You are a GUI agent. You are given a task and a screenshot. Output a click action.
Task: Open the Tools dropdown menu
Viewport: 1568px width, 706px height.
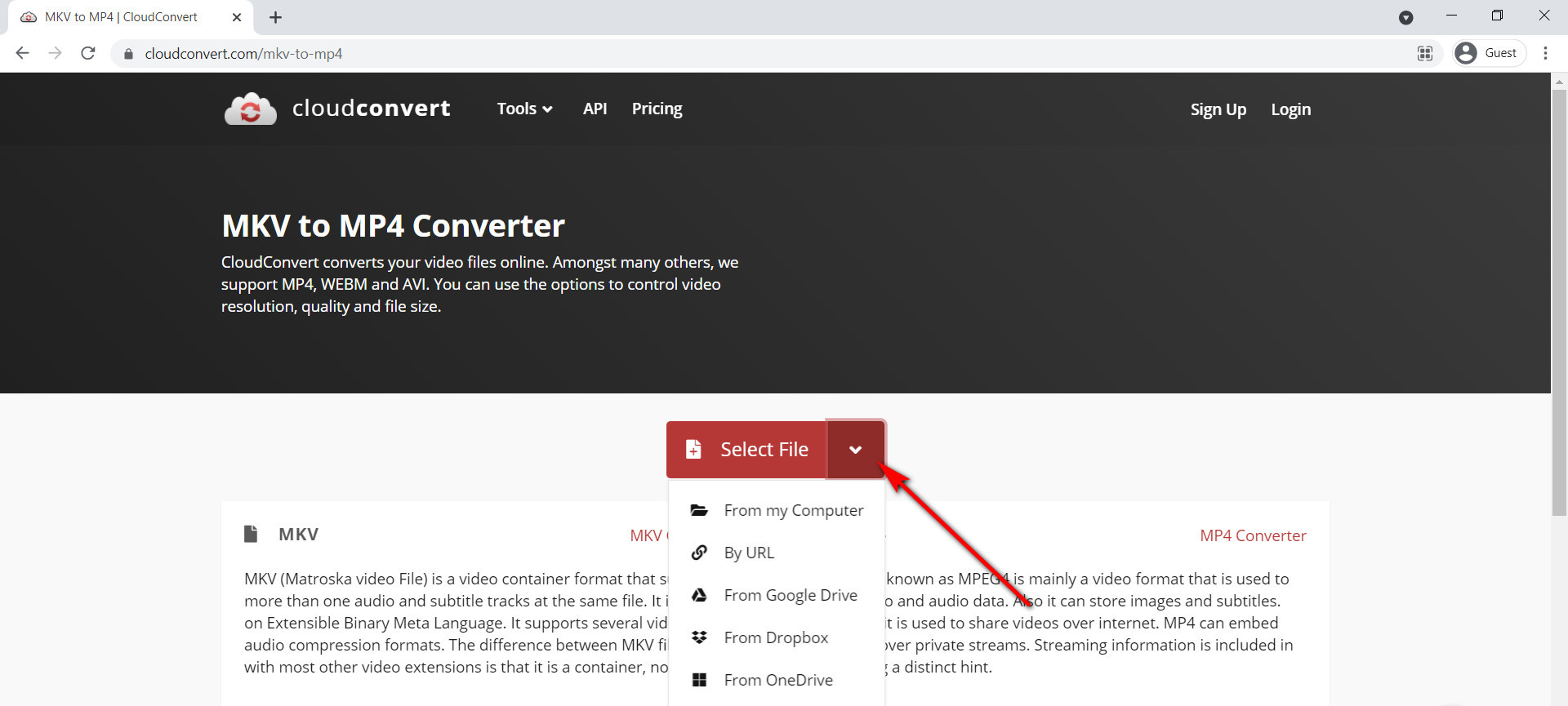[x=524, y=109]
